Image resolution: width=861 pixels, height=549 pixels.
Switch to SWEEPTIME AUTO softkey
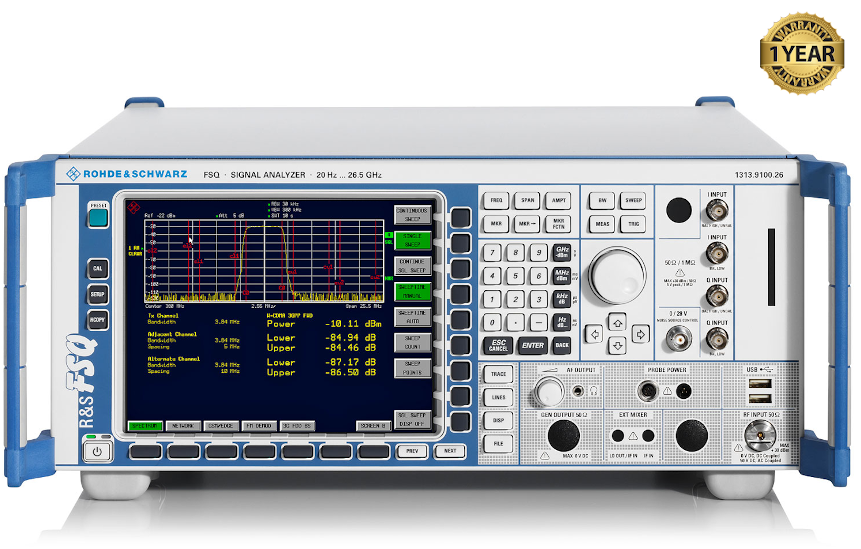(412, 317)
